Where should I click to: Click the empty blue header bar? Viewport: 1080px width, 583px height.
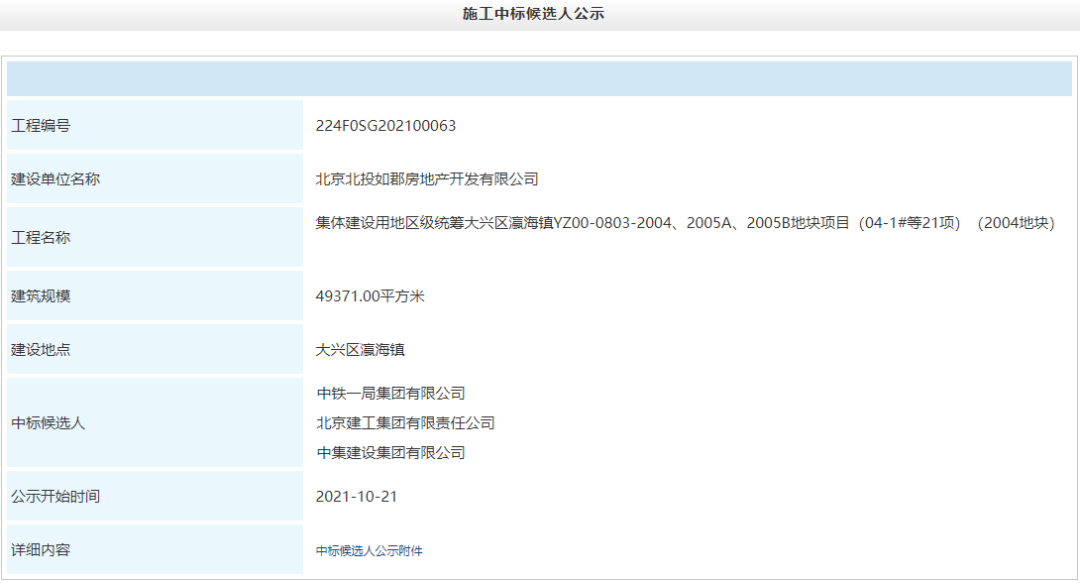click(539, 78)
